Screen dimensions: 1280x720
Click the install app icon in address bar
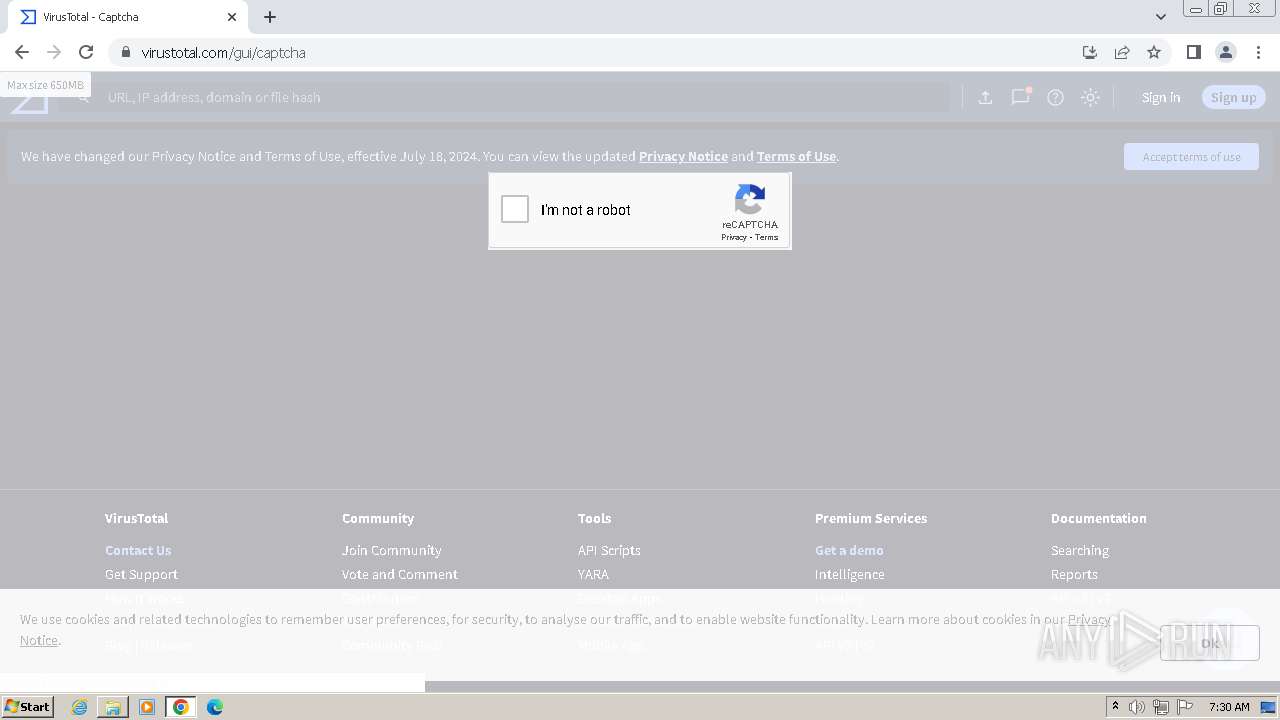point(1090,52)
